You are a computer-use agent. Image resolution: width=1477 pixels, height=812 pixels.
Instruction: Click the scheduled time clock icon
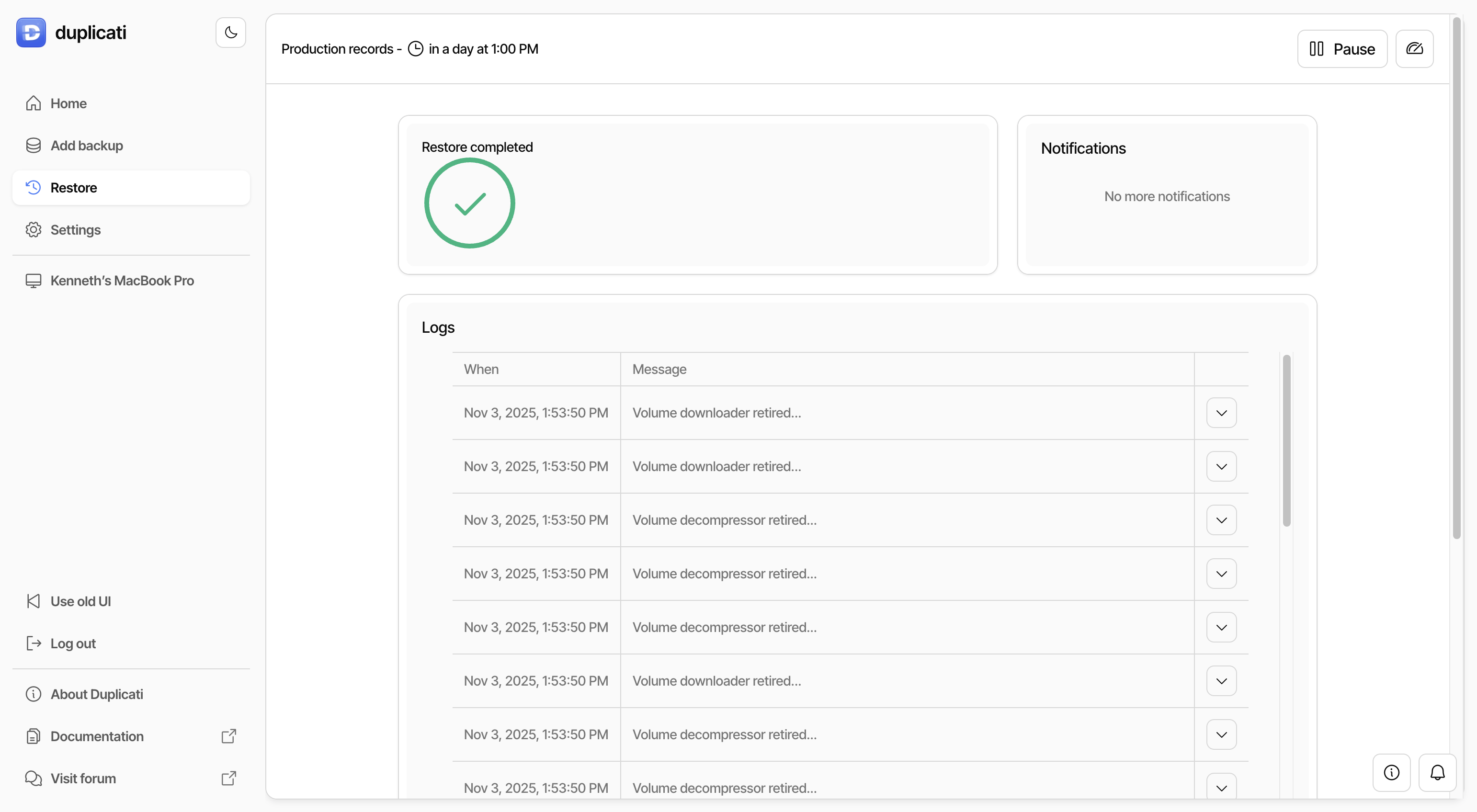(x=415, y=49)
